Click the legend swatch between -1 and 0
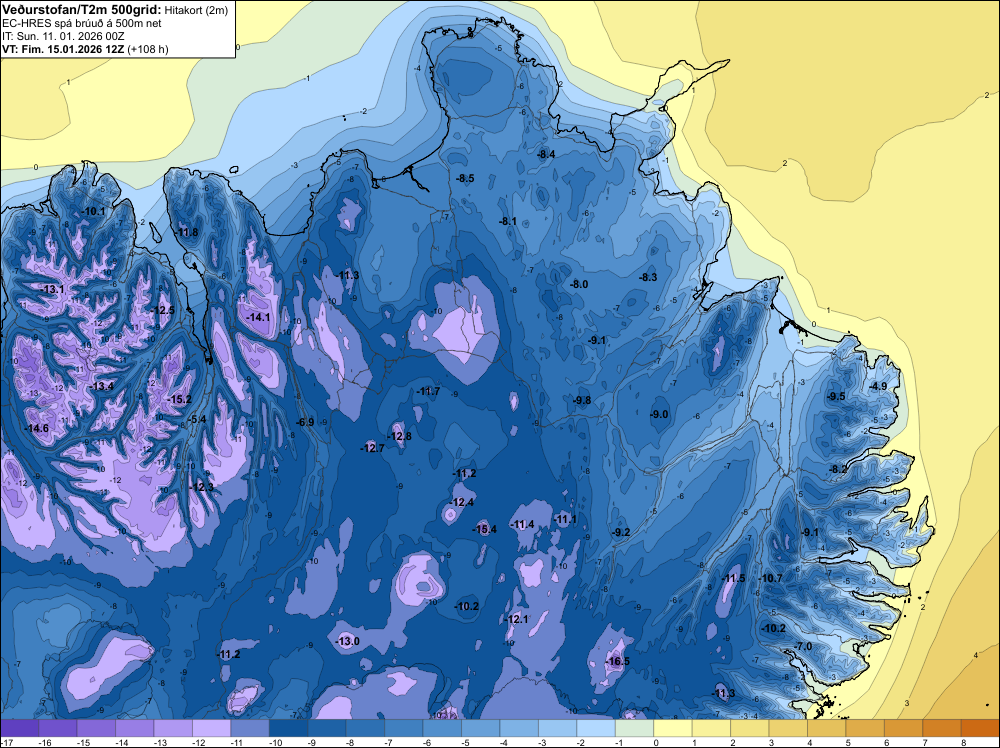1000x748 pixels. pyautogui.click(x=635, y=728)
